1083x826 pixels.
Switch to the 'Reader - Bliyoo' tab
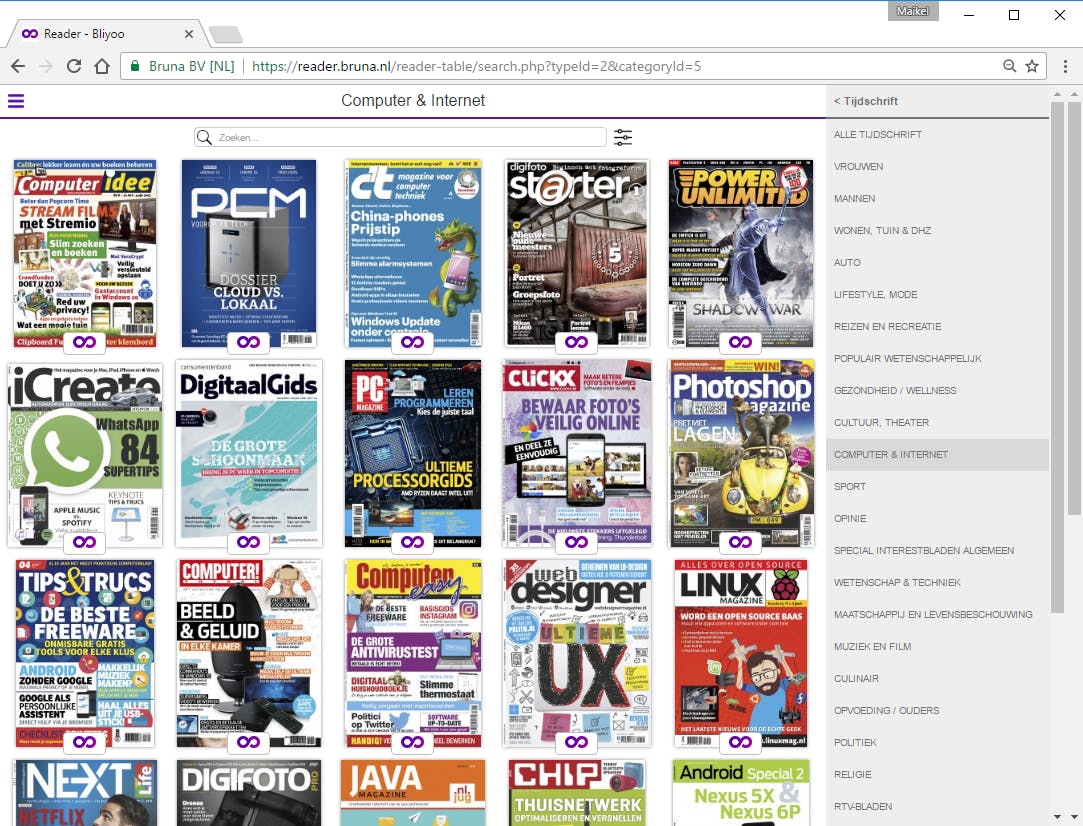104,33
